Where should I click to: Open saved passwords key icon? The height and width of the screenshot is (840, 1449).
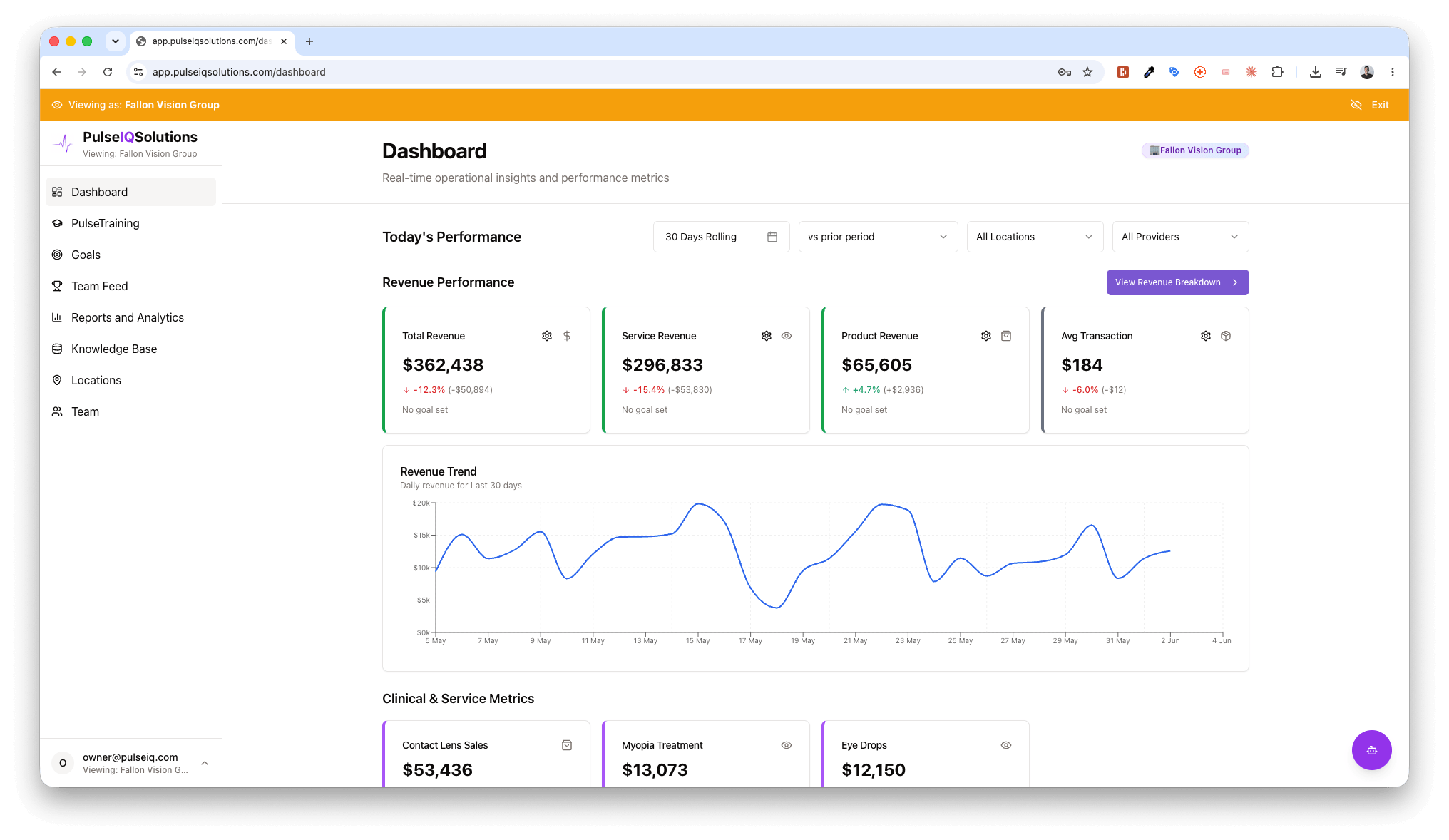1065,72
